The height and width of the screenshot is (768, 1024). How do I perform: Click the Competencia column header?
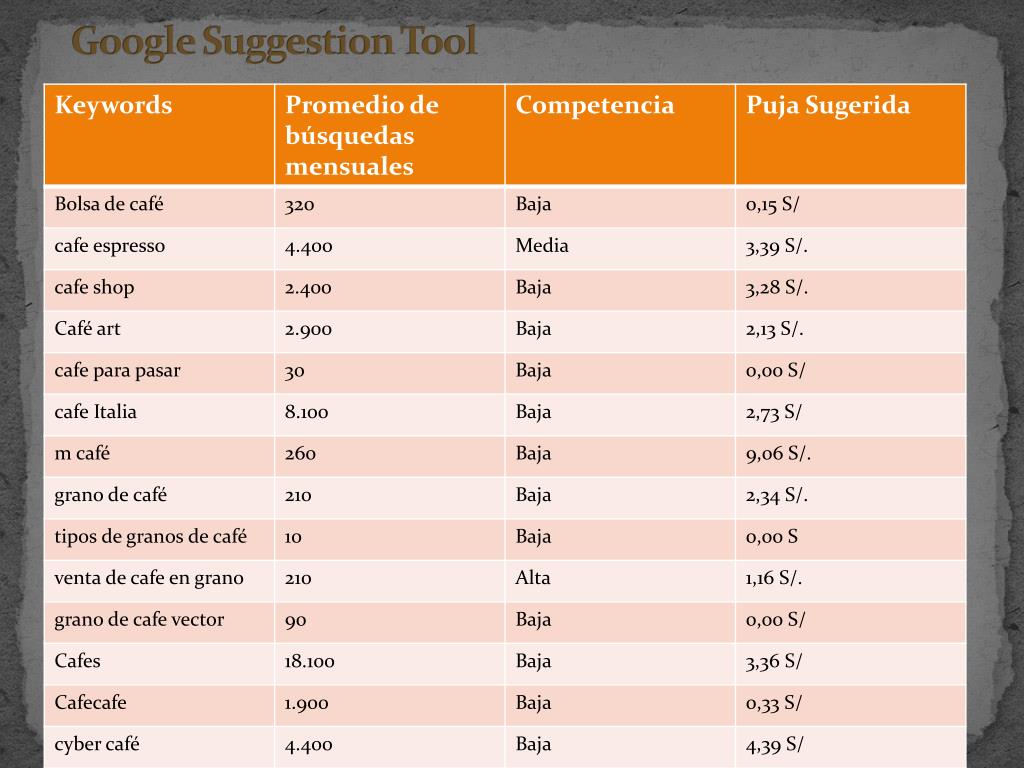point(620,135)
